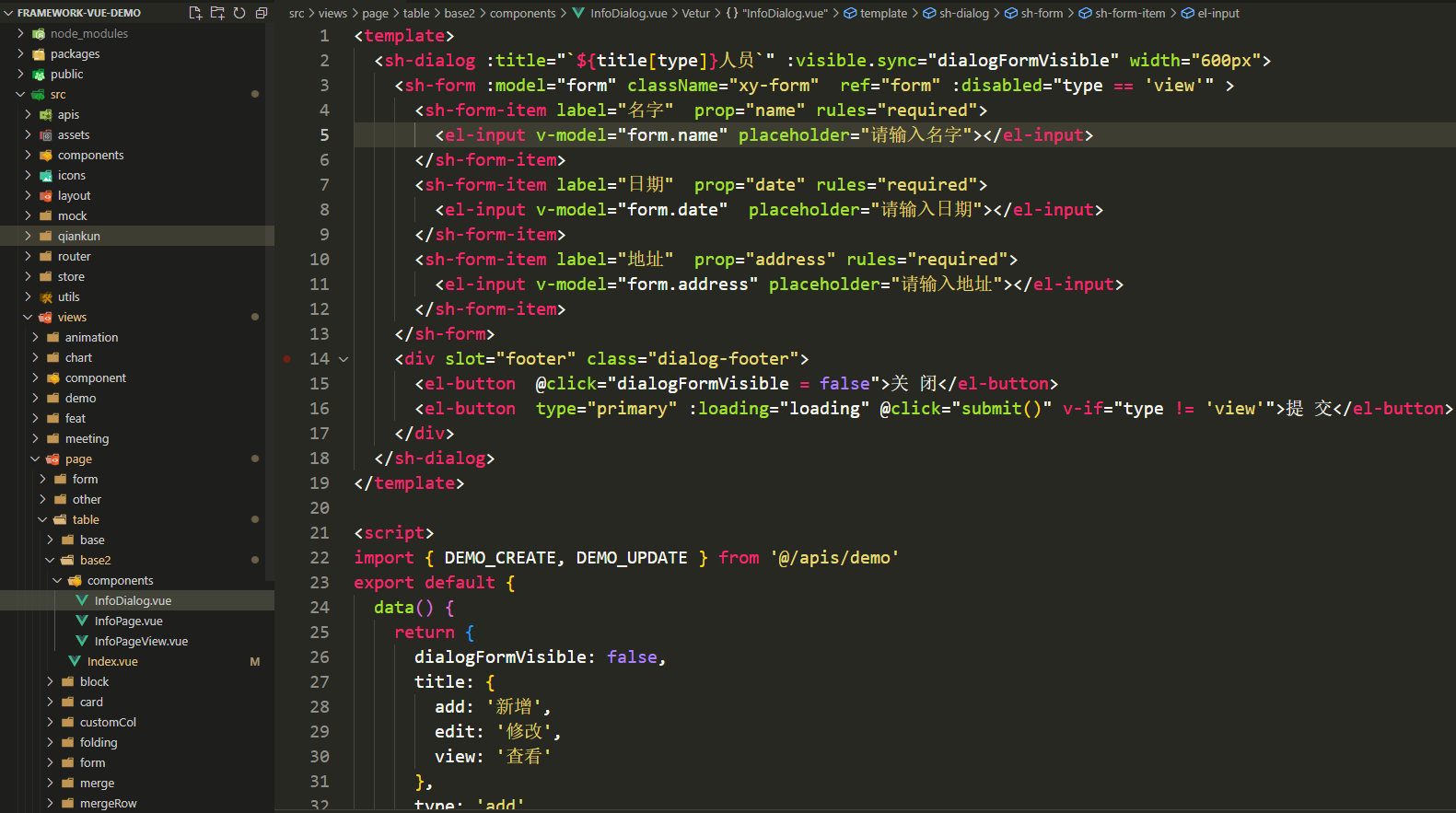
Task: Collapse the views folder chevron
Action: click(28, 317)
